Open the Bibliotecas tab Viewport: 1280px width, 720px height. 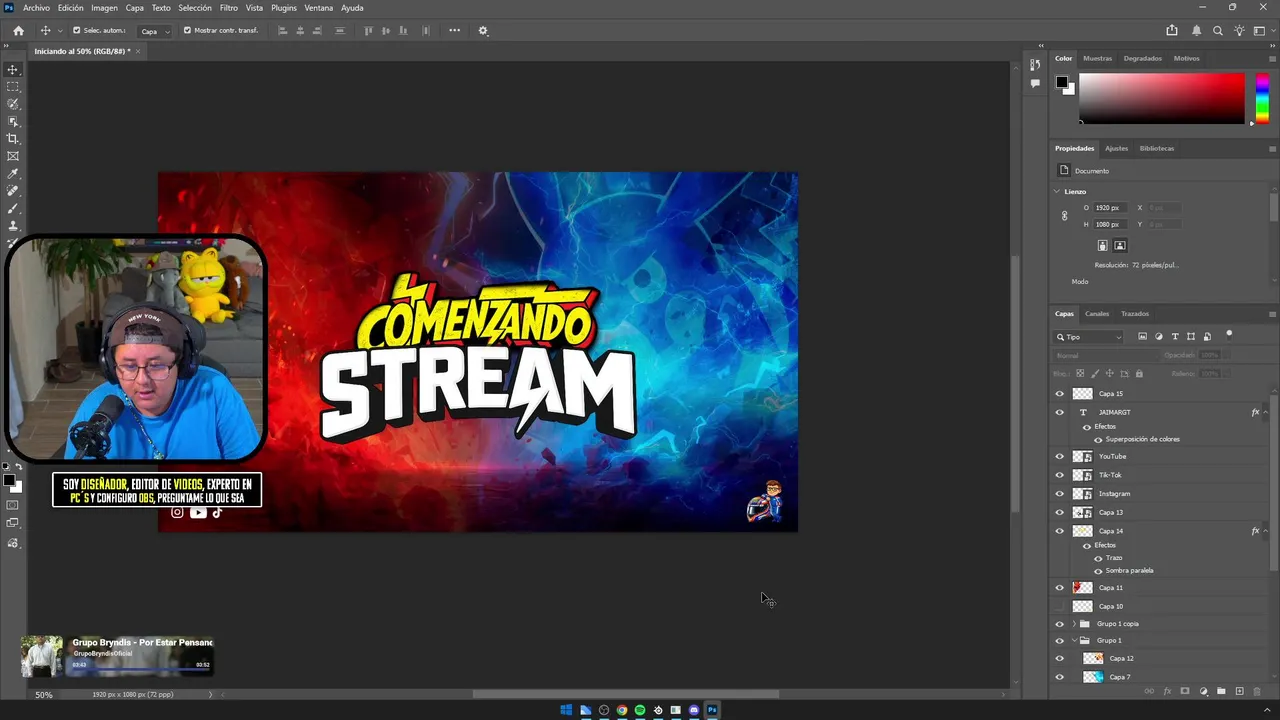click(x=1157, y=148)
